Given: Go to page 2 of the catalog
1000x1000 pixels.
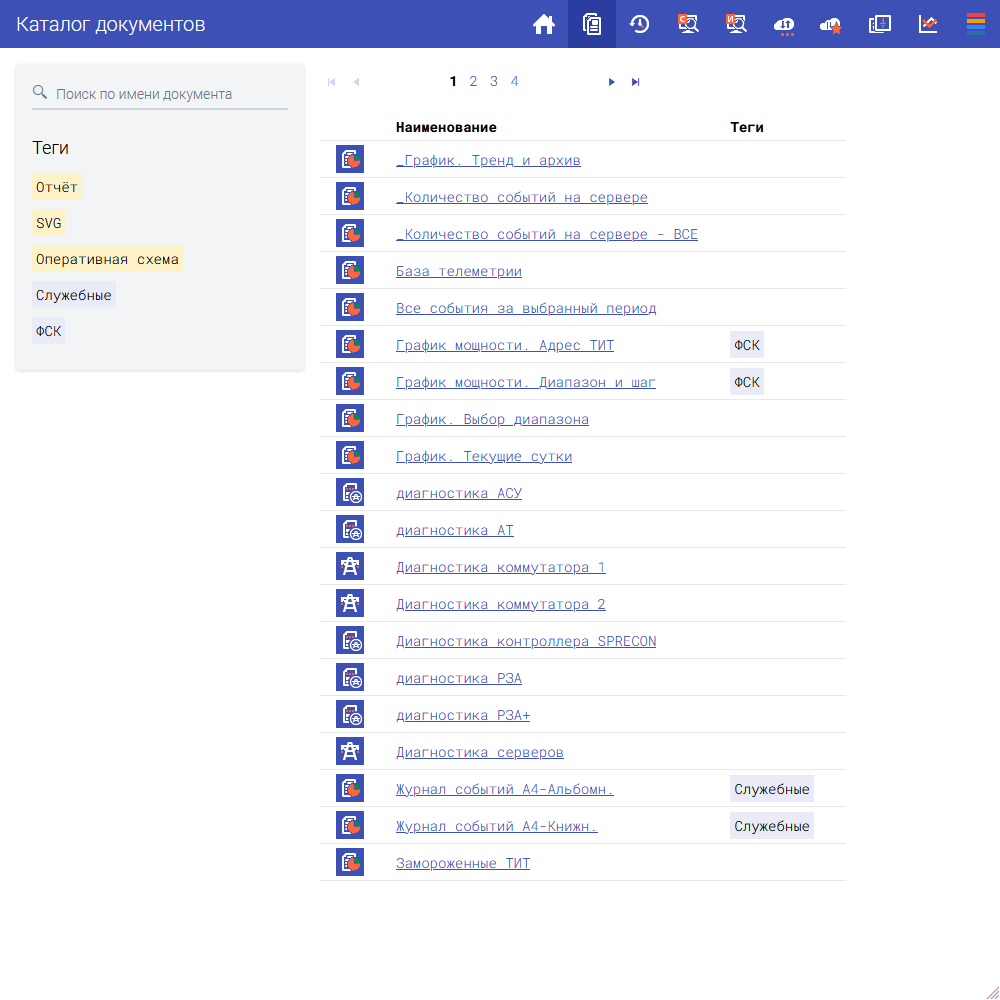Looking at the screenshot, I should pyautogui.click(x=473, y=82).
